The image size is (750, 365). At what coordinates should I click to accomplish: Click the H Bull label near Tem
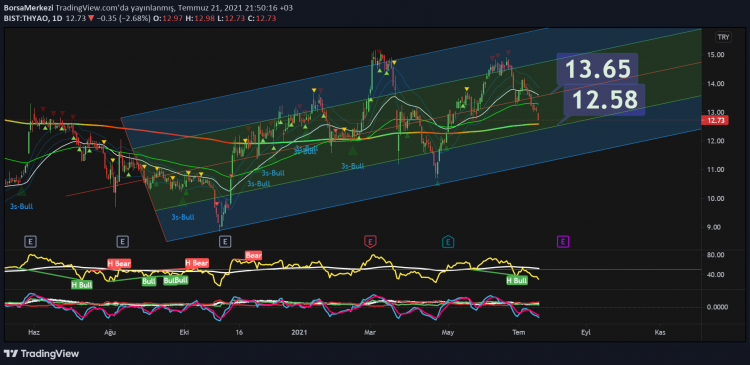click(x=517, y=280)
